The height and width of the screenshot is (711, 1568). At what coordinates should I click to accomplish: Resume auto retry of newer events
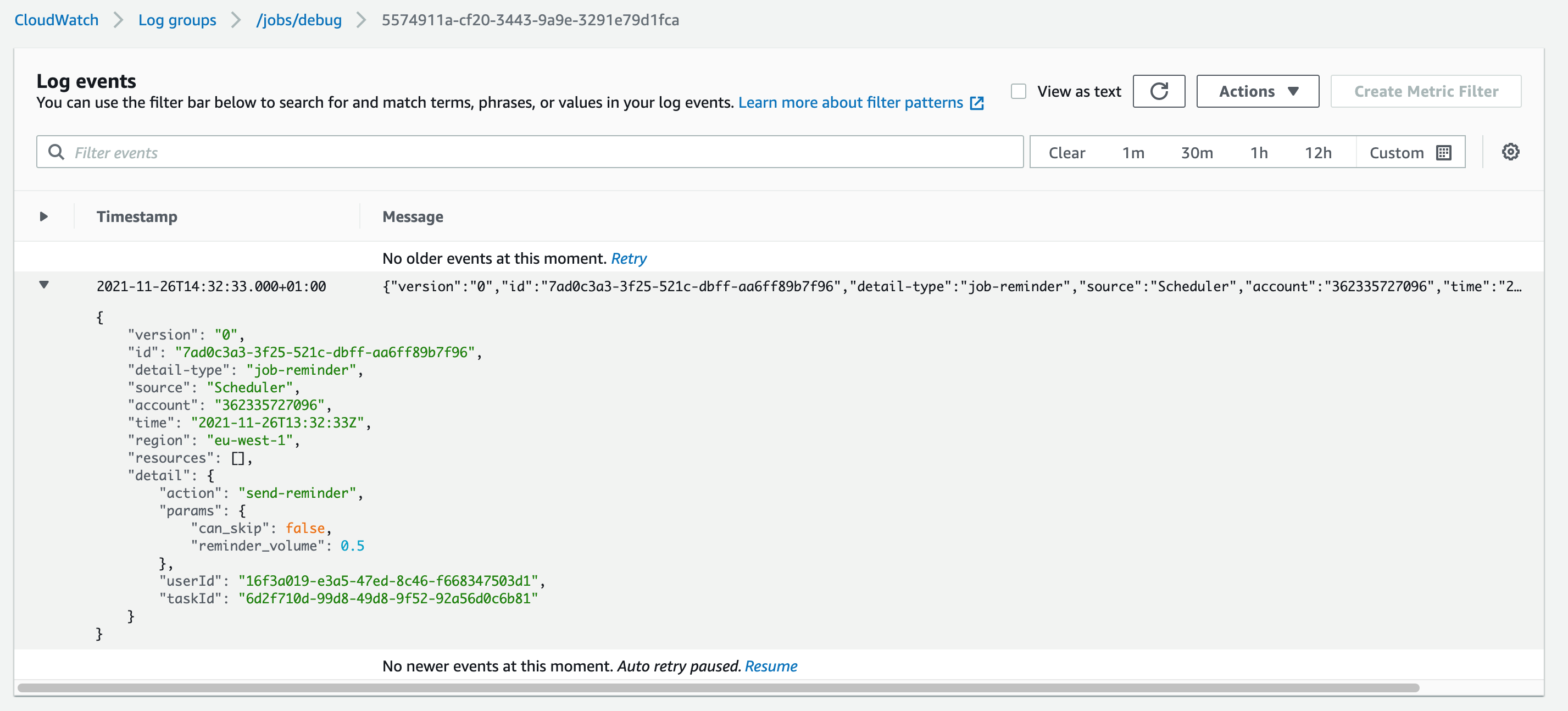point(771,665)
